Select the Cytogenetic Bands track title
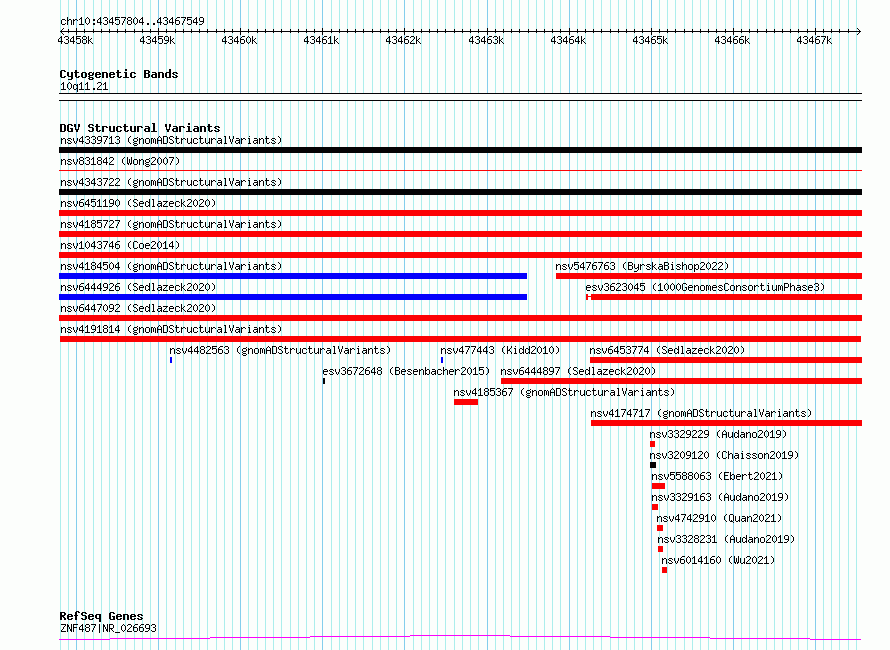Image resolution: width=890 pixels, height=650 pixels. pos(119,74)
